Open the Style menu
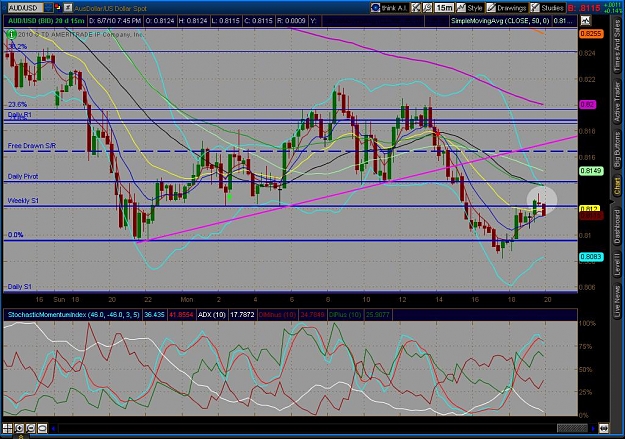Image resolution: width=625 pixels, height=439 pixels. [470, 8]
